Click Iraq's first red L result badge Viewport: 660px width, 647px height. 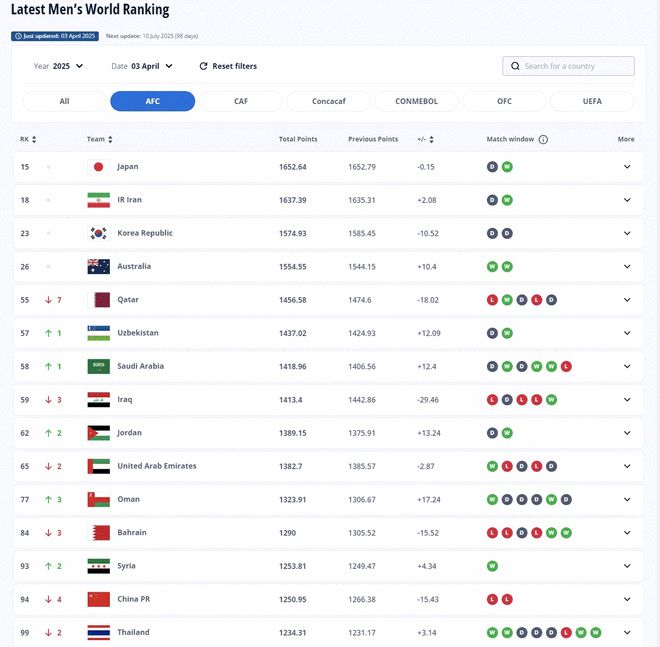click(x=492, y=400)
